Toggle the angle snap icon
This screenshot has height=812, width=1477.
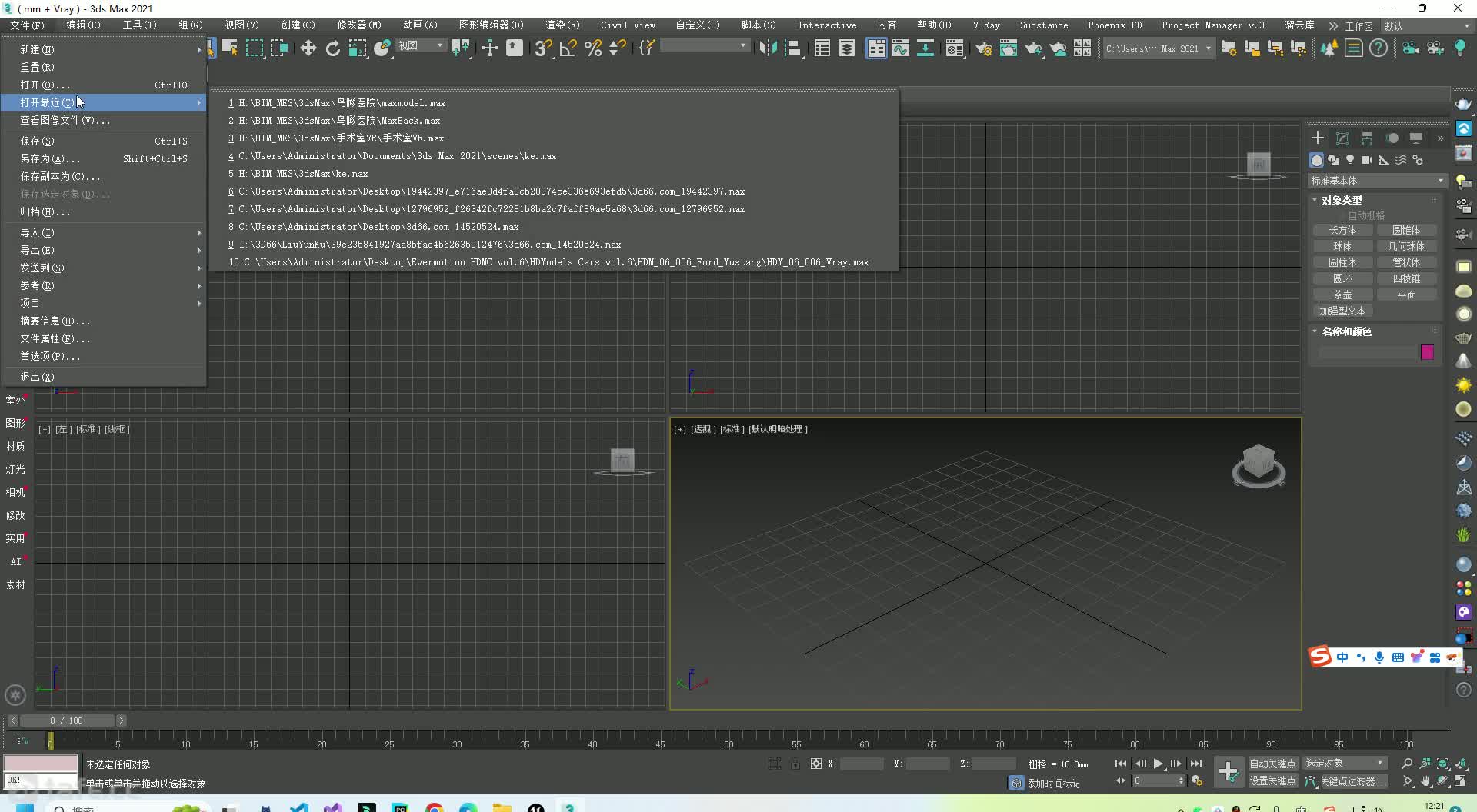point(568,48)
